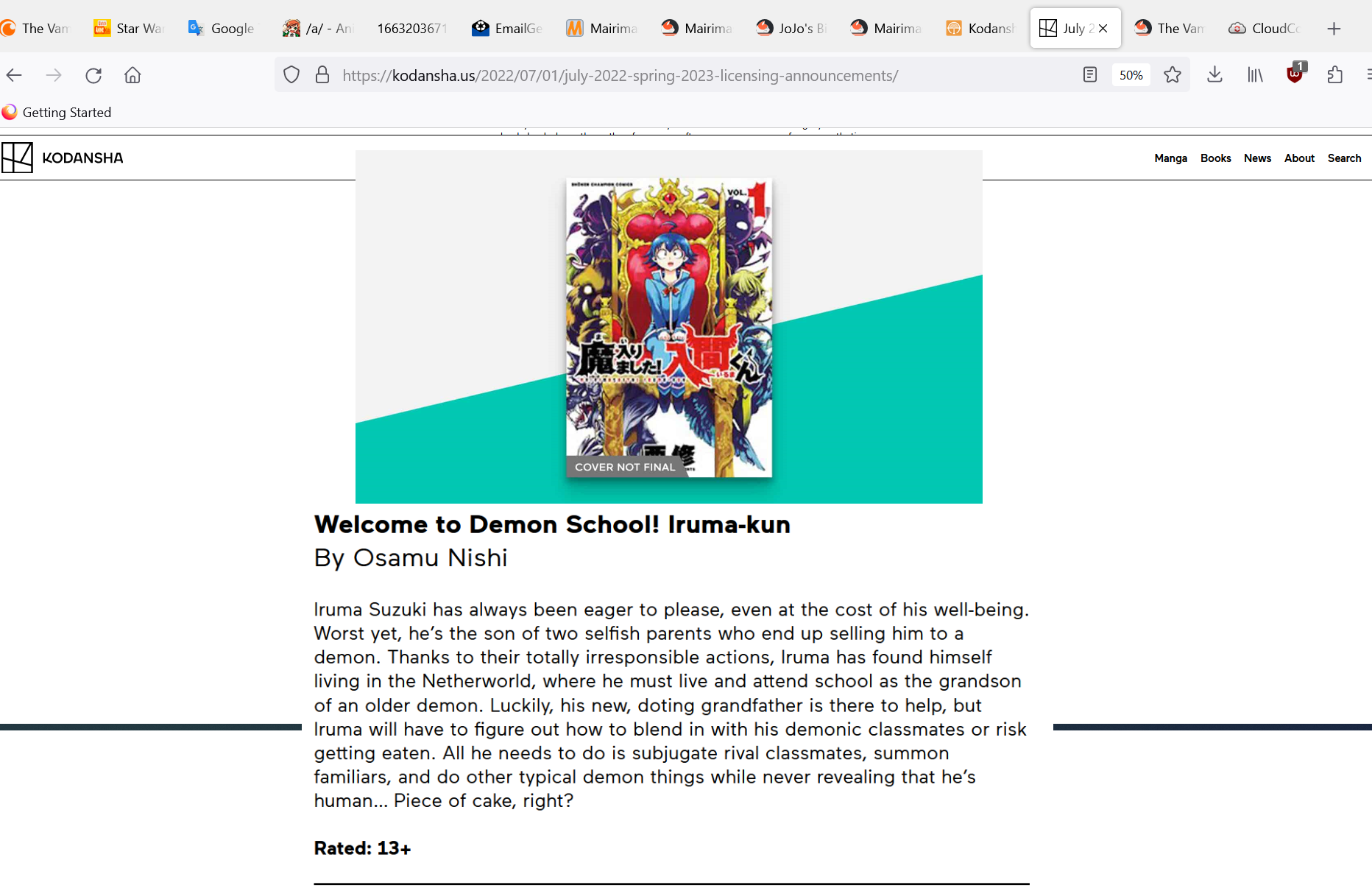Switch to the 1663203671 tab
The height and width of the screenshot is (888, 1372).
click(412, 29)
